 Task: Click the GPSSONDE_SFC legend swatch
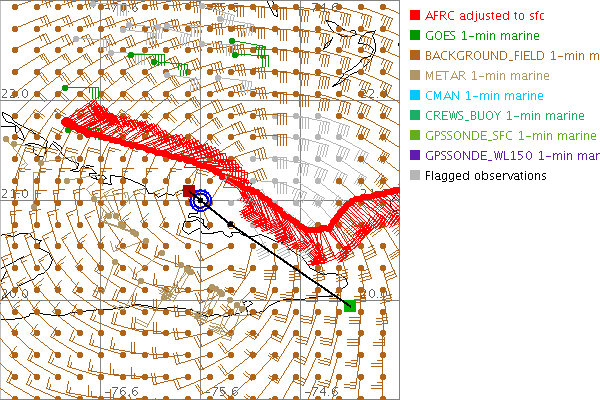coord(415,136)
